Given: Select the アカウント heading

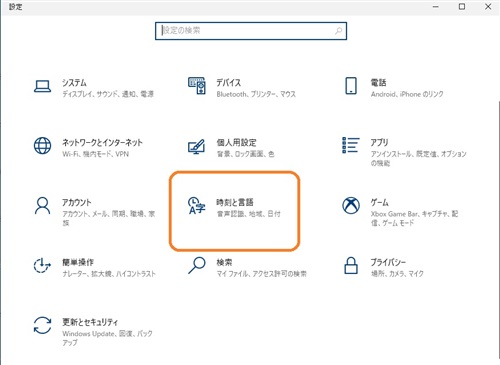Looking at the screenshot, I should click(x=77, y=202).
